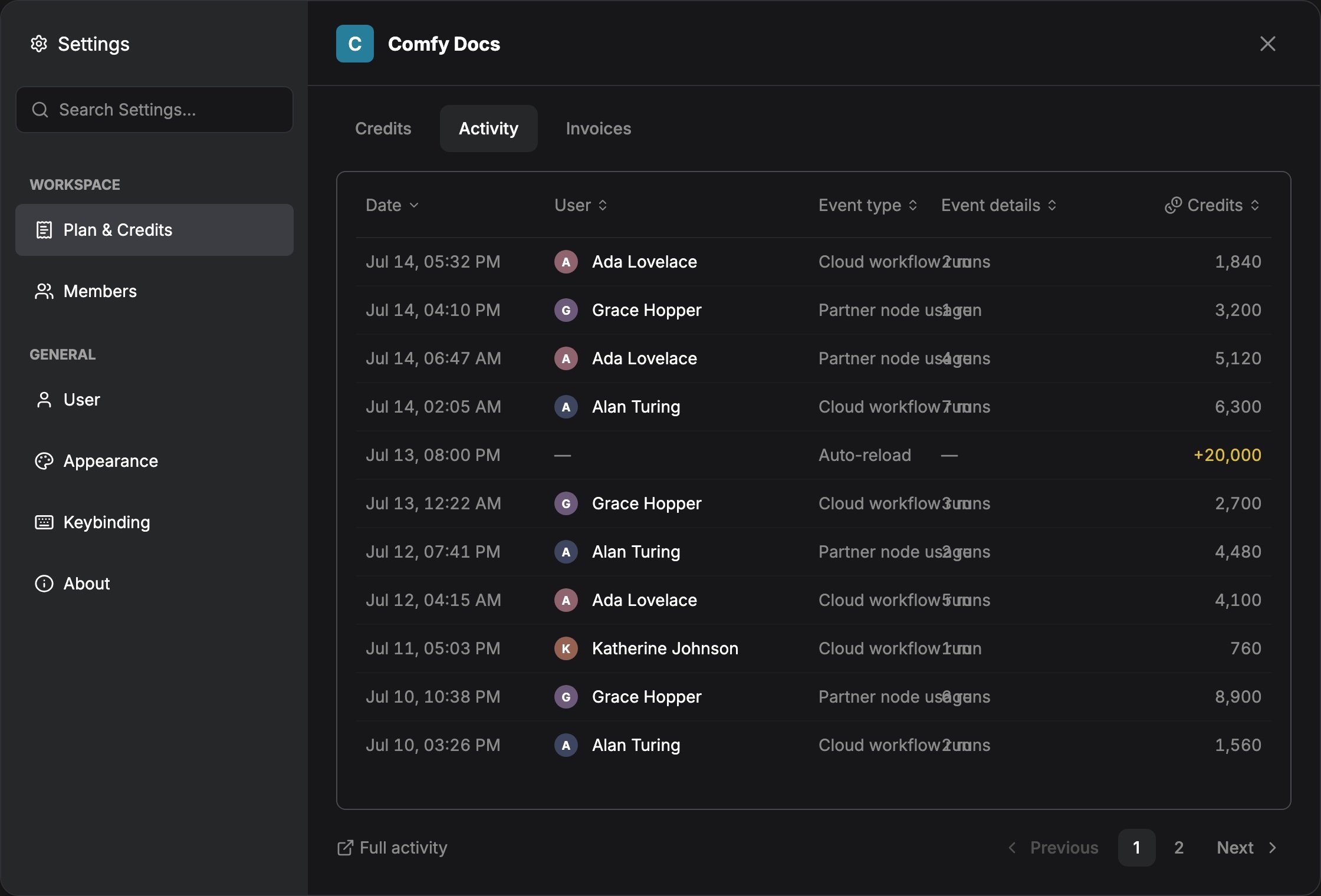Click the Members people icon
The image size is (1321, 896).
click(44, 291)
